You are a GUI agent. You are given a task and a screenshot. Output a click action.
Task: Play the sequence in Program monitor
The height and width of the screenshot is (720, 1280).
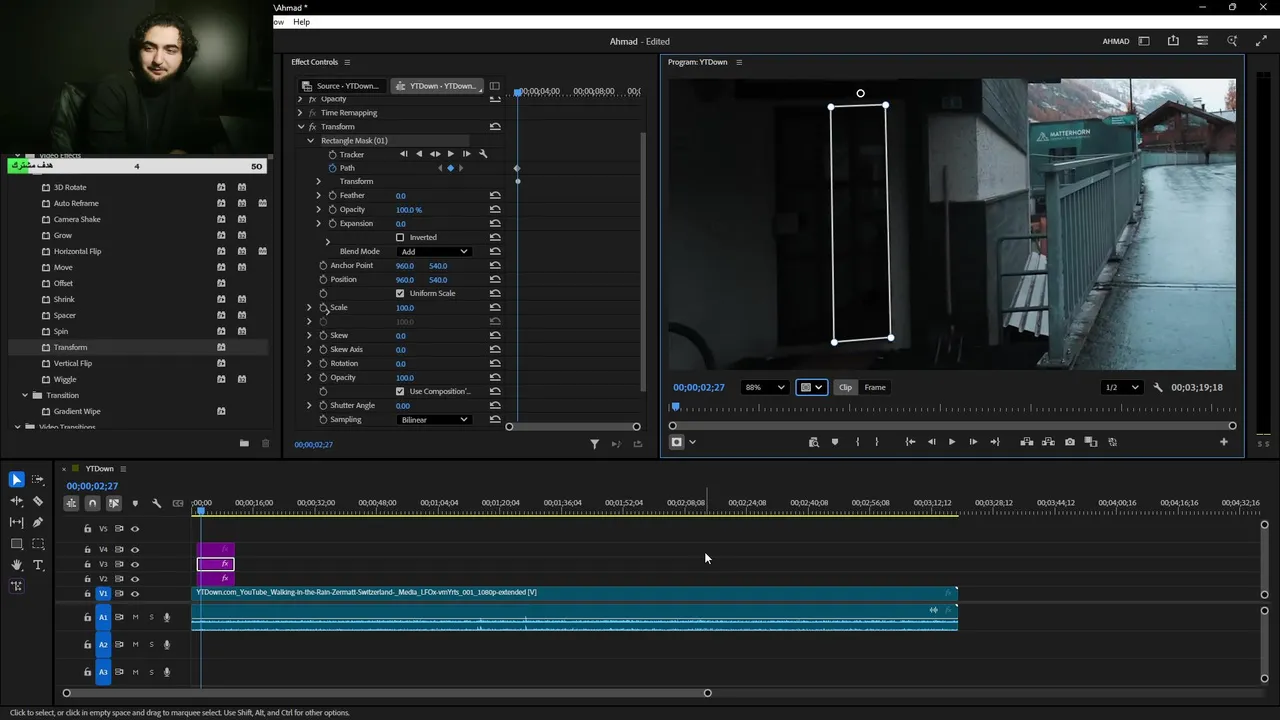(x=952, y=442)
